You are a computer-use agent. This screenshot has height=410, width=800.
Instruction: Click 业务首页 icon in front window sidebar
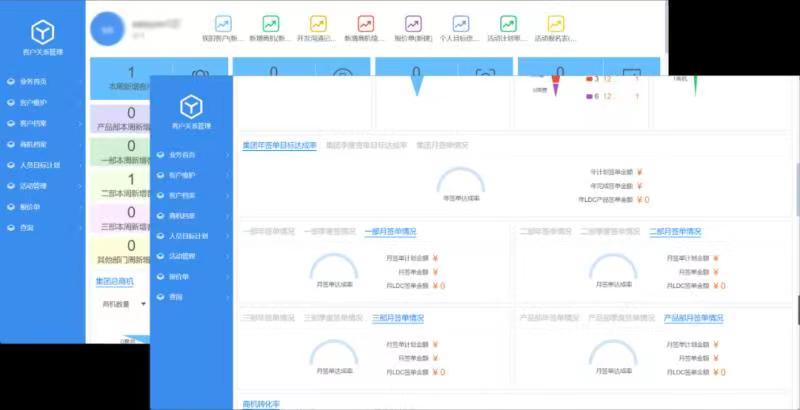[160, 155]
